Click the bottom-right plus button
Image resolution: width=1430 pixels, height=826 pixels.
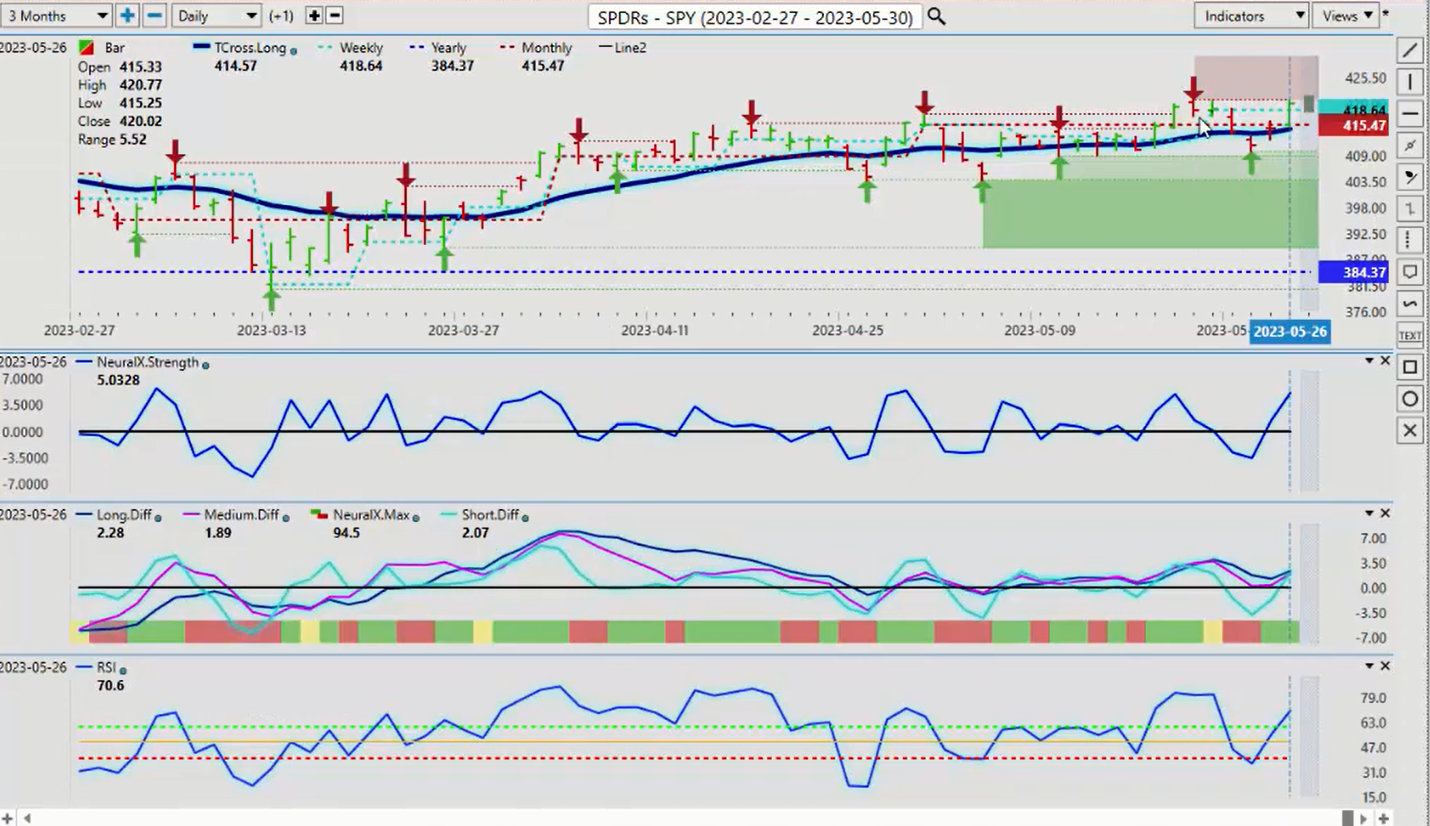coord(1384,818)
